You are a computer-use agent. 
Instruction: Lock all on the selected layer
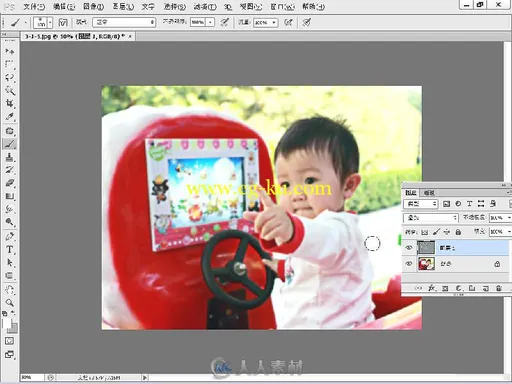(458, 232)
